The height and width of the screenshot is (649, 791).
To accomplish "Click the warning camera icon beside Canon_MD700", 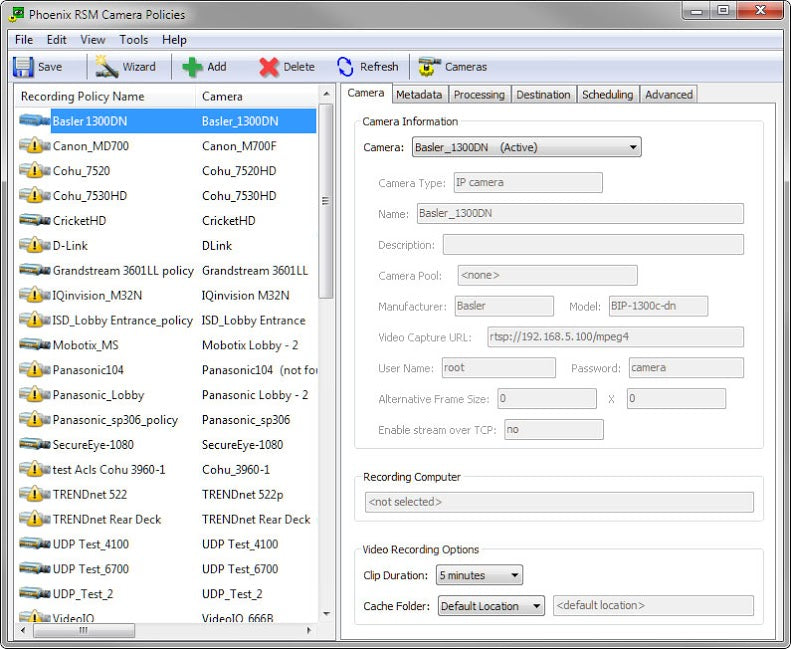I will (x=34, y=146).
